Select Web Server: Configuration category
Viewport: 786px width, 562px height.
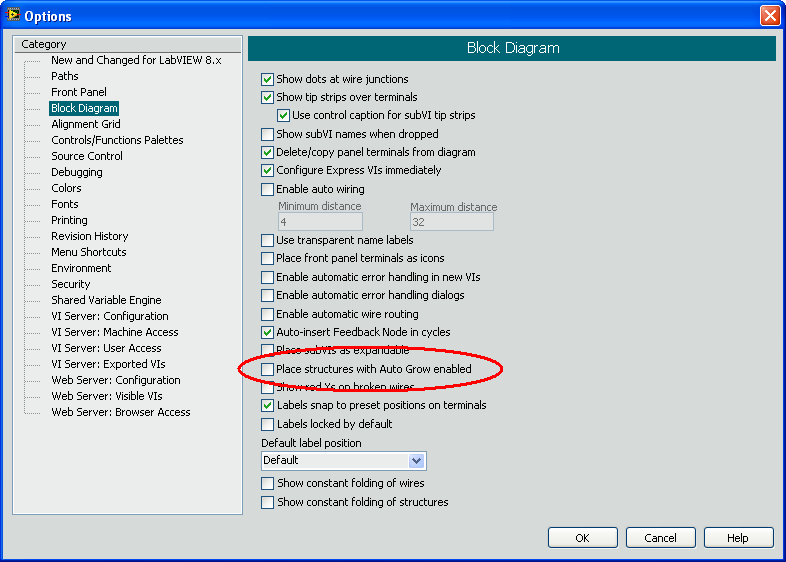click(x=116, y=381)
